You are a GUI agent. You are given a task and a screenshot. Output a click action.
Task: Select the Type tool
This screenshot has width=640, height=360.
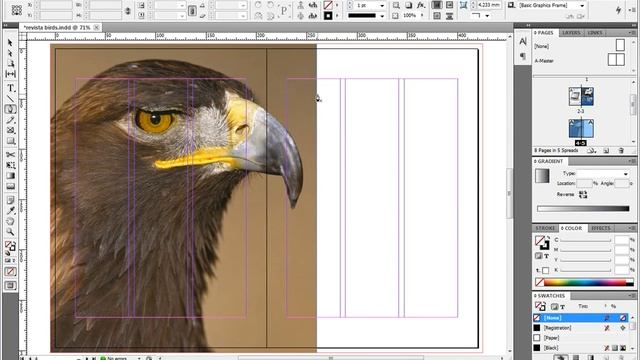tap(10, 88)
